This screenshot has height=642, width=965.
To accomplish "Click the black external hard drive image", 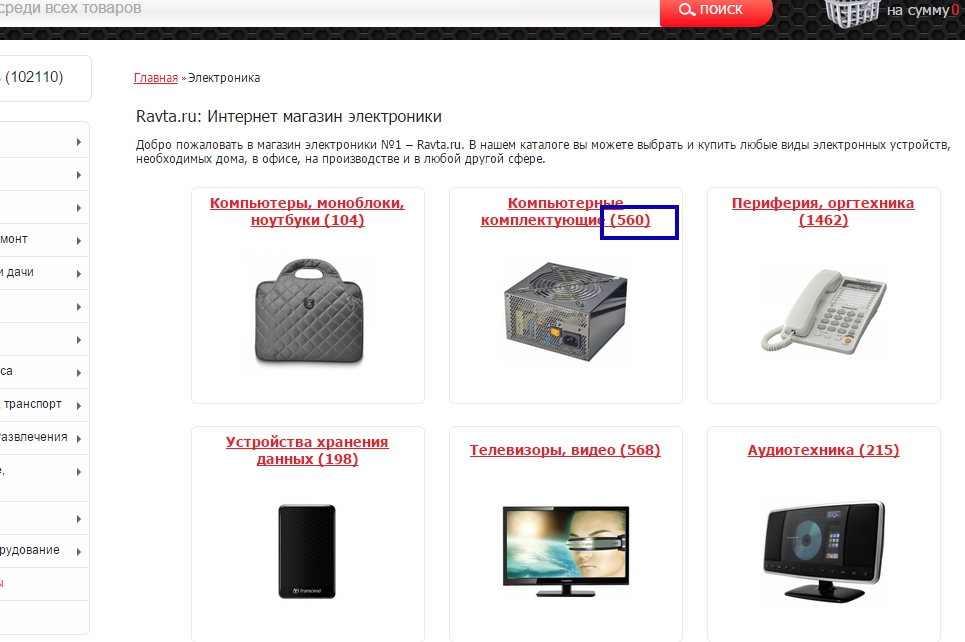I will pyautogui.click(x=306, y=551).
